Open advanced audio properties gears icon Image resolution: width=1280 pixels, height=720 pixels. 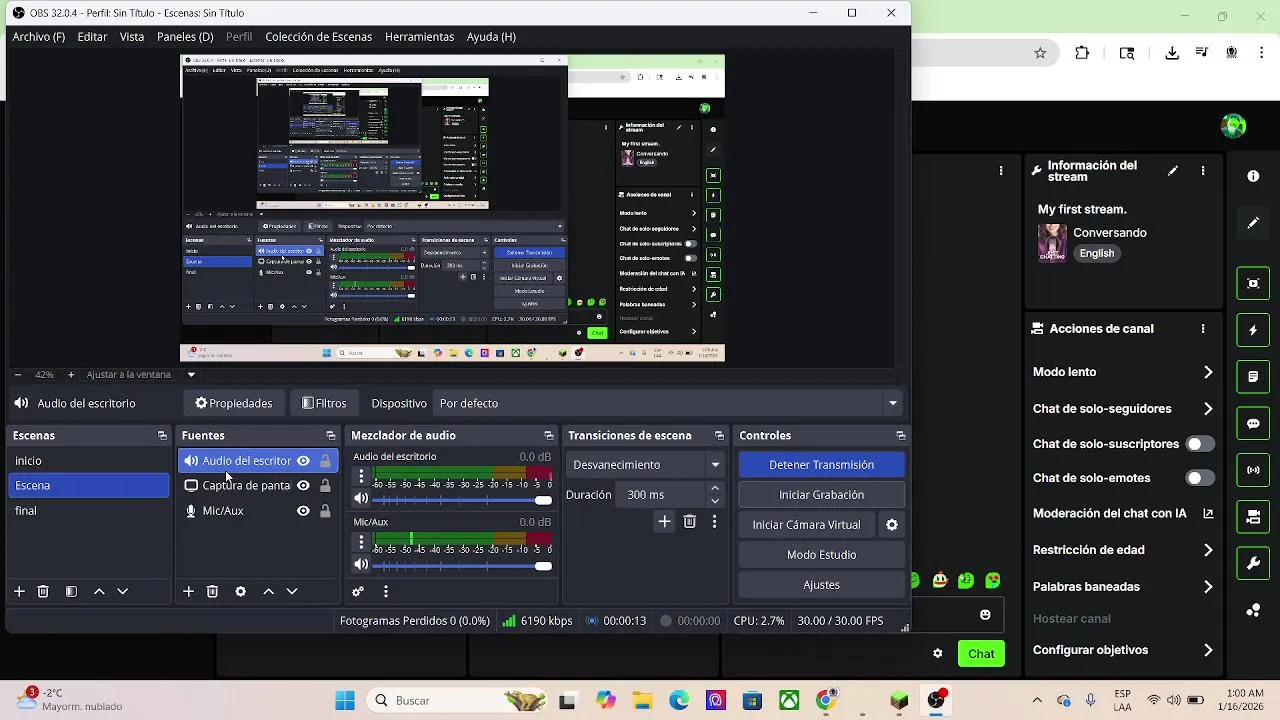pyautogui.click(x=358, y=592)
